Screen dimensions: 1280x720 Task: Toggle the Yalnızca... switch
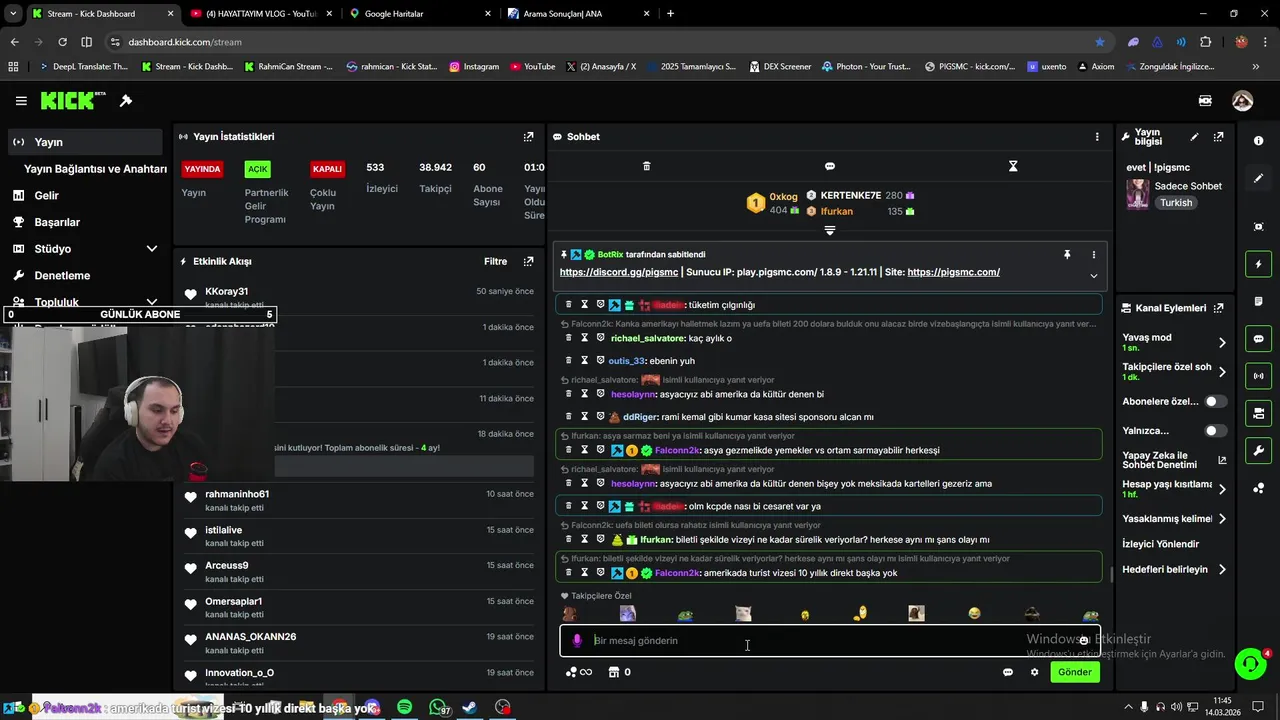1215,431
